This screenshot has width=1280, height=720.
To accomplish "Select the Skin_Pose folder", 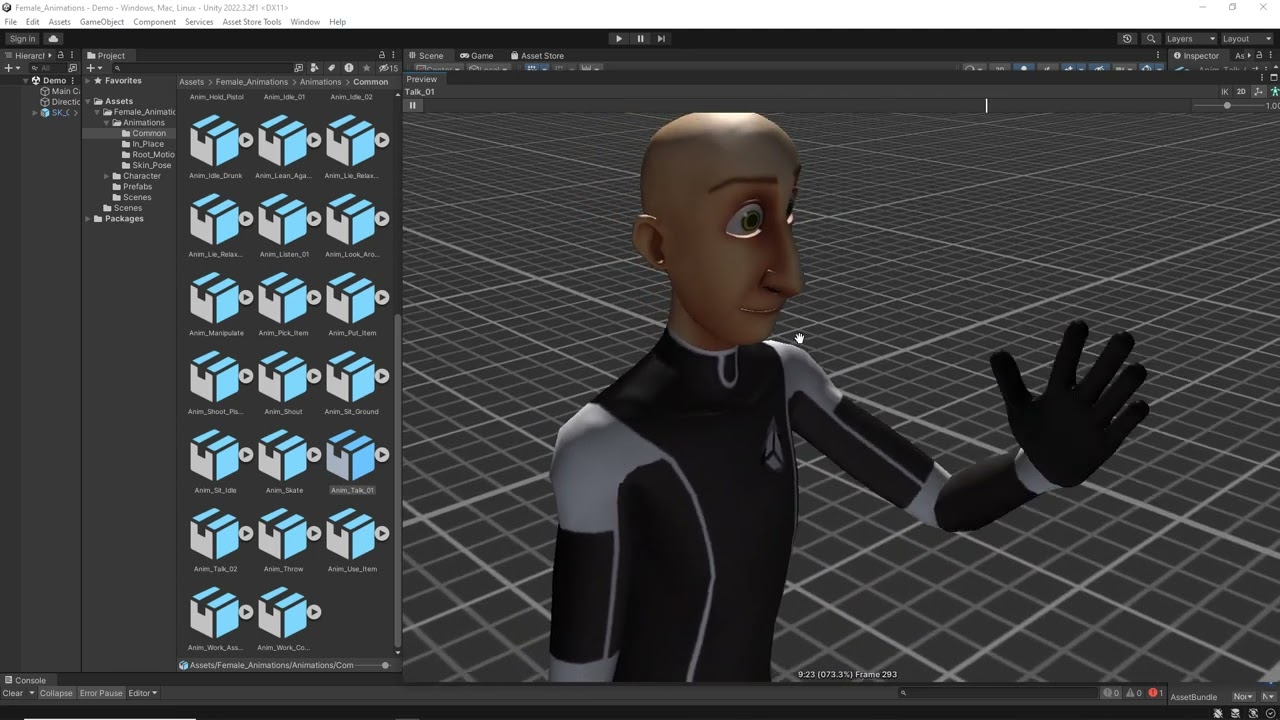I will [x=147, y=165].
